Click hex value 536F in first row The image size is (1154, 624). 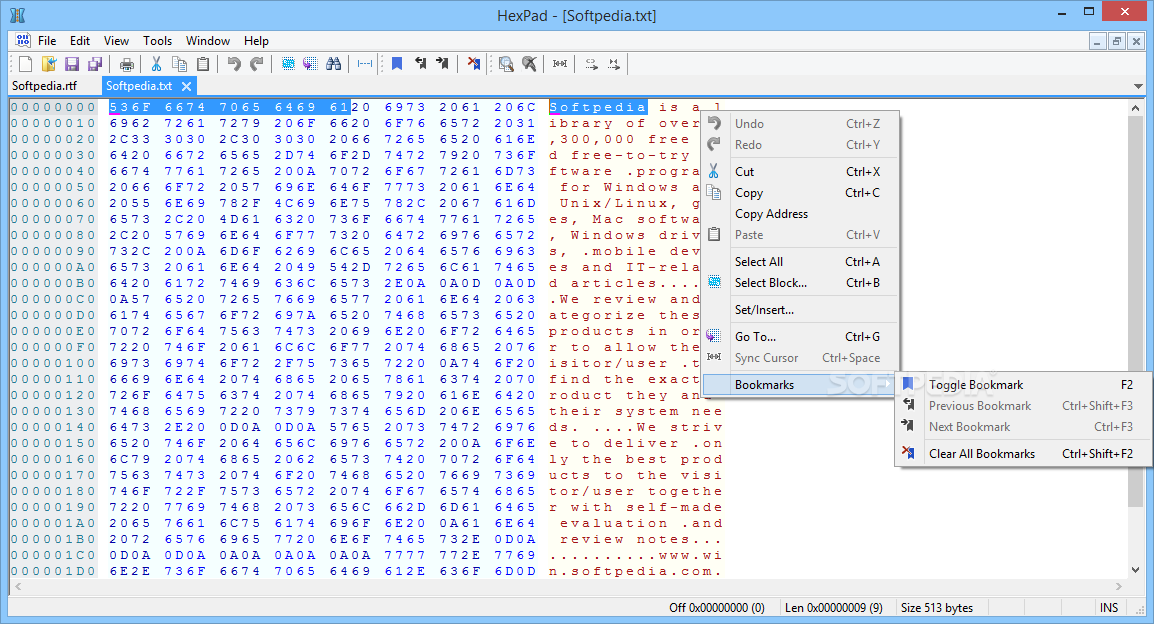(130, 107)
